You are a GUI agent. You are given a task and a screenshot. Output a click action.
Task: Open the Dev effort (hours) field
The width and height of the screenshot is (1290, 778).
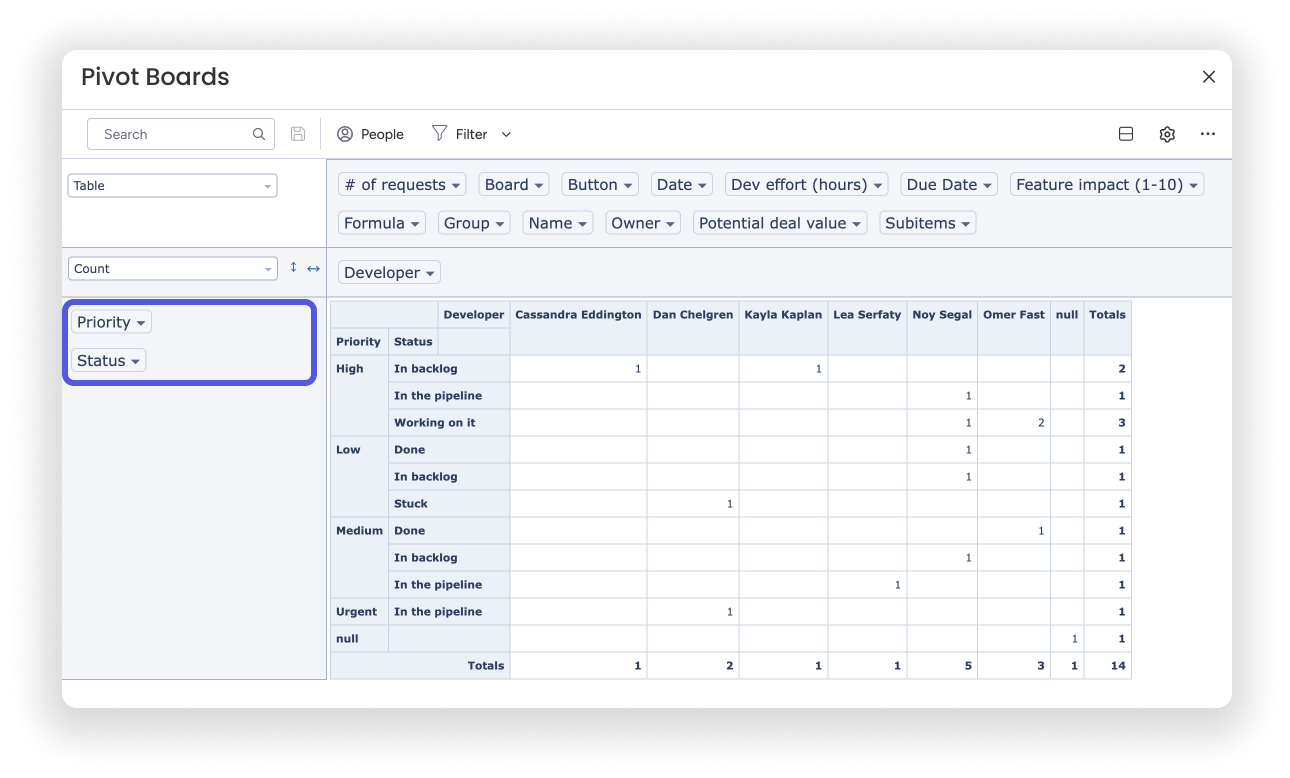tap(807, 184)
